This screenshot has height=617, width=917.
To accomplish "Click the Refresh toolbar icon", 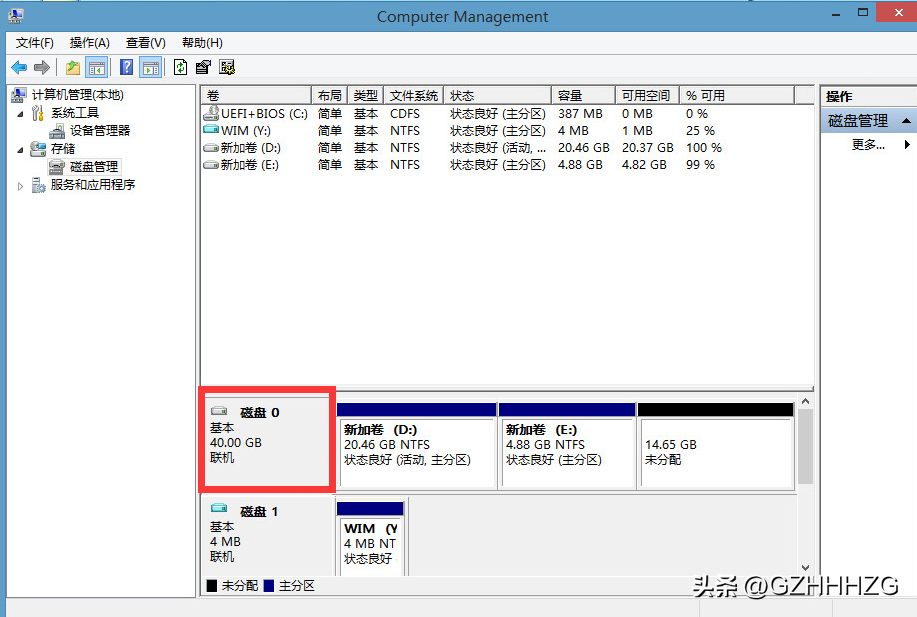I will [181, 68].
